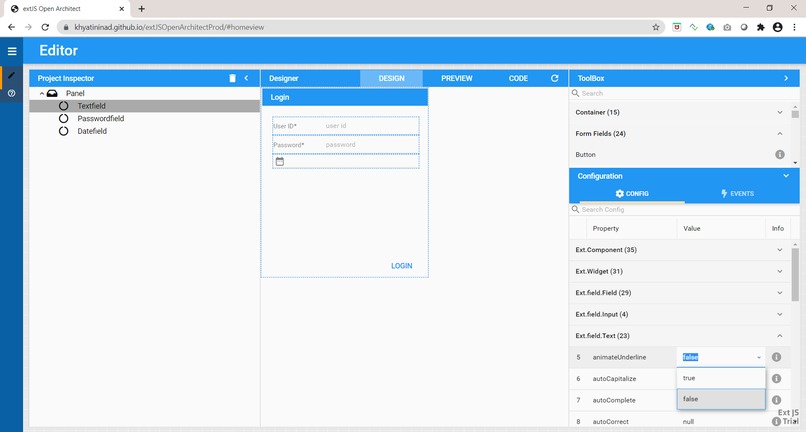Screen dimensions: 806x432
Task: Collapse the Configuration panel
Action: click(x=786, y=176)
